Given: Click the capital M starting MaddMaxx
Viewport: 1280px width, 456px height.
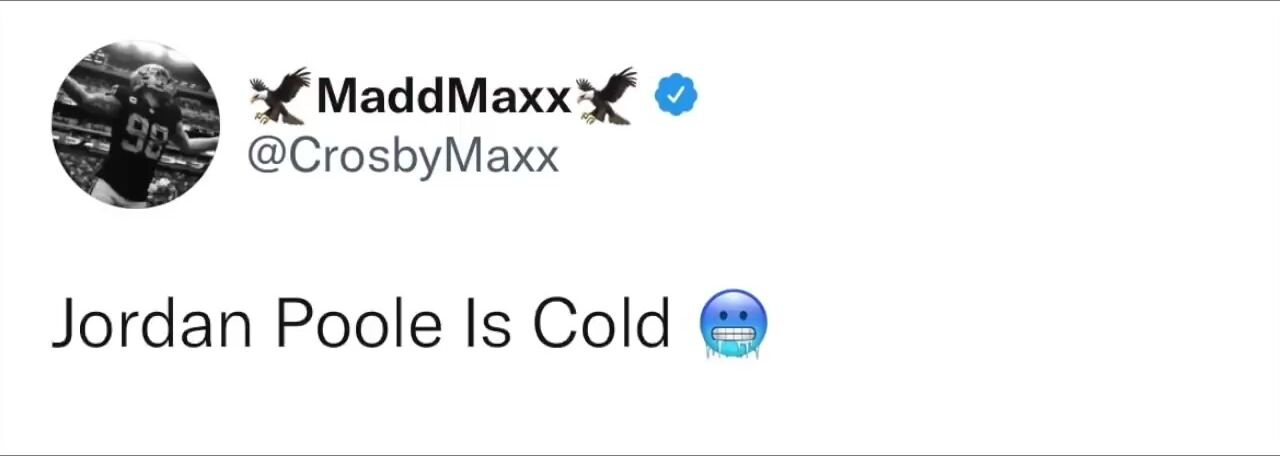Looking at the screenshot, I should [337, 96].
